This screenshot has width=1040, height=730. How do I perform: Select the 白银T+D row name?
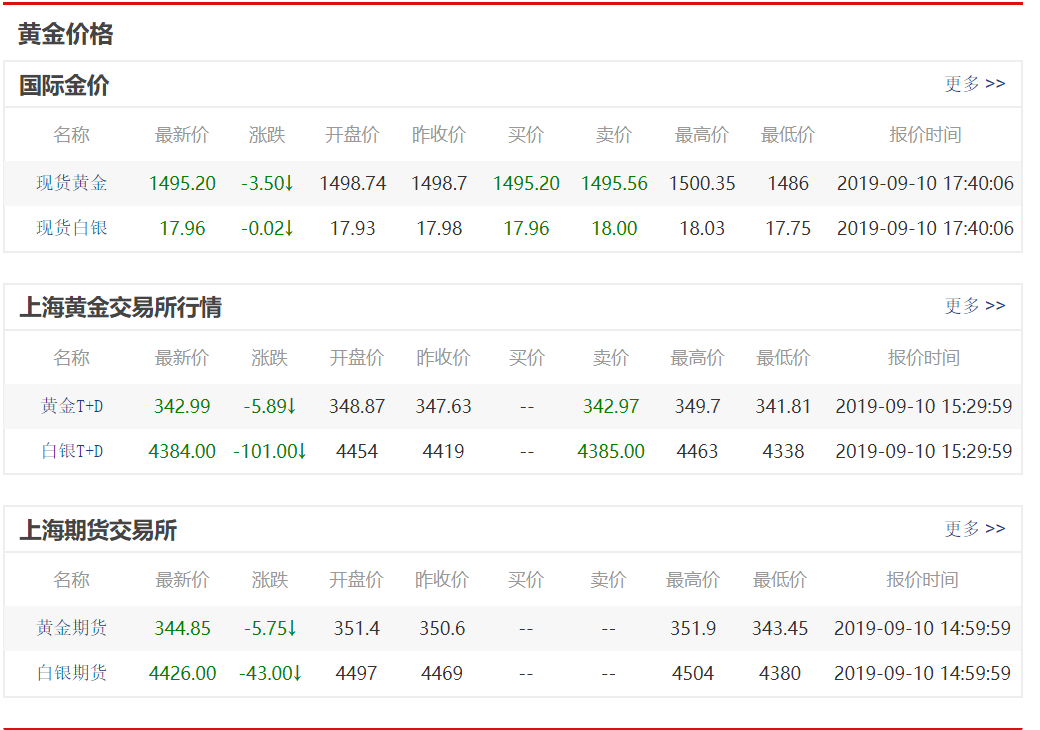click(72, 452)
